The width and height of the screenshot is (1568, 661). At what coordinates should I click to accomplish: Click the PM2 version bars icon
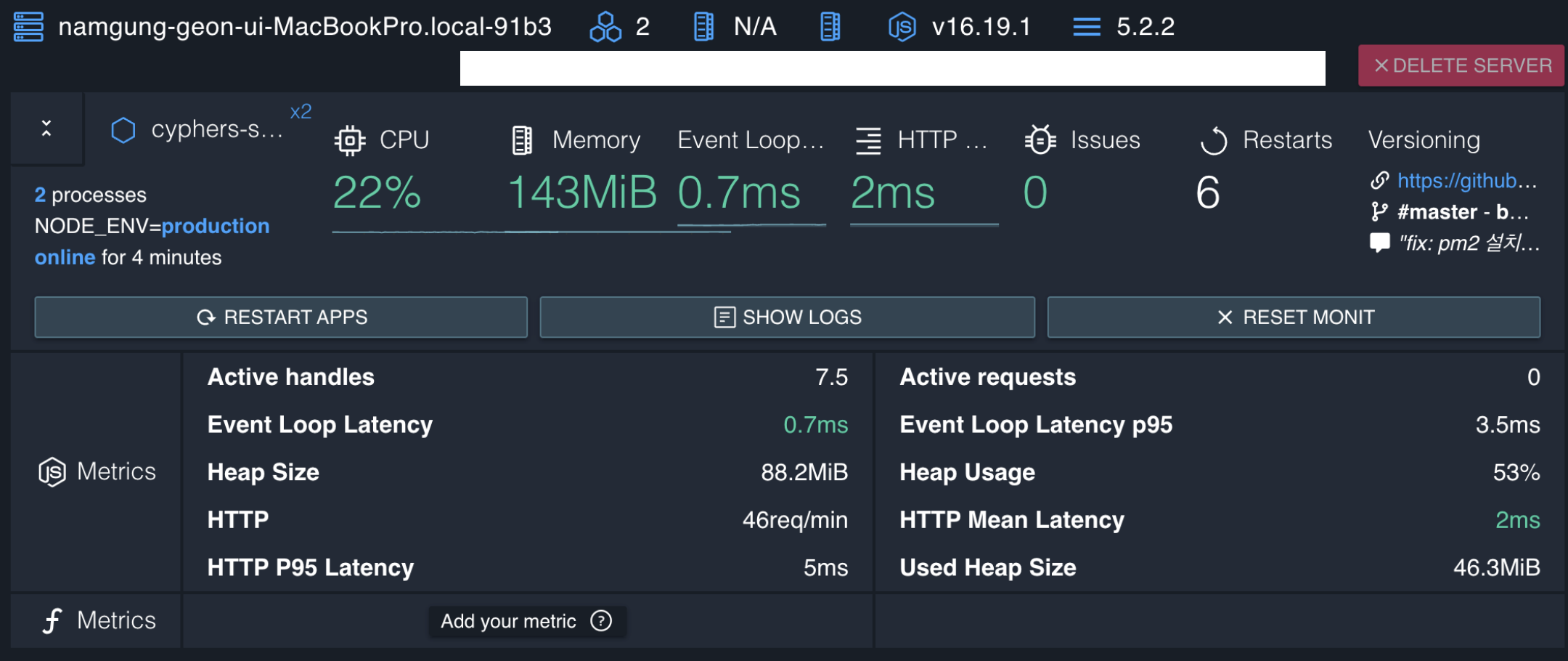(x=1087, y=28)
